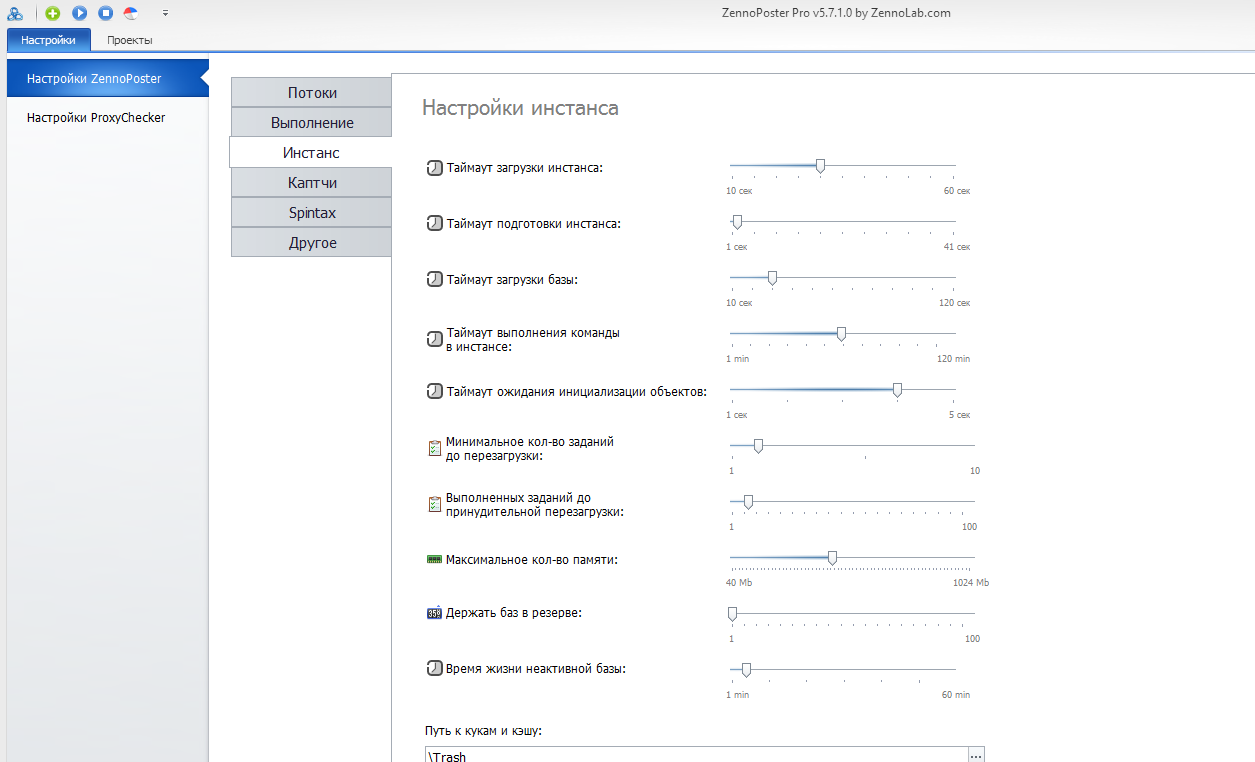The height and width of the screenshot is (762, 1255).
Task: Click the 5 сек maximum label
Action: (x=958, y=415)
